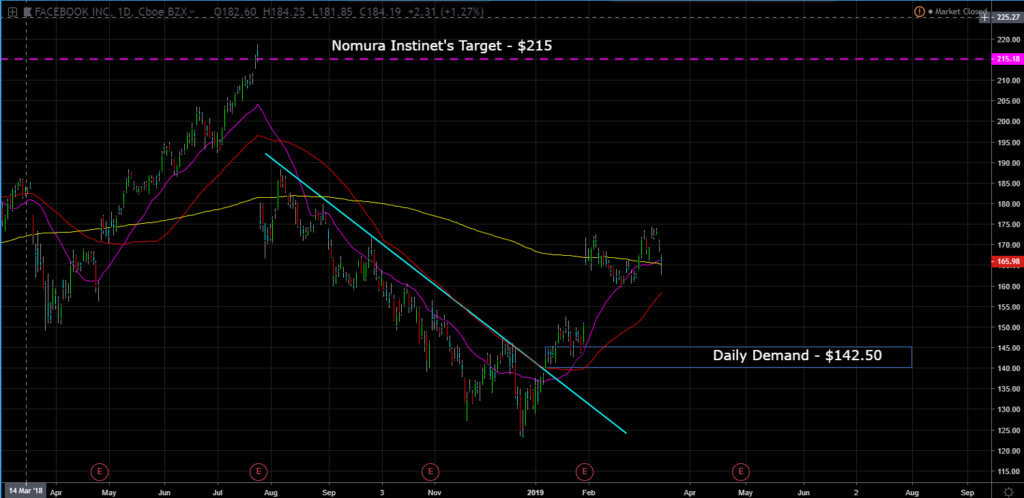Click the red 165.98 current price label
The image size is (1024, 498).
point(1008,262)
